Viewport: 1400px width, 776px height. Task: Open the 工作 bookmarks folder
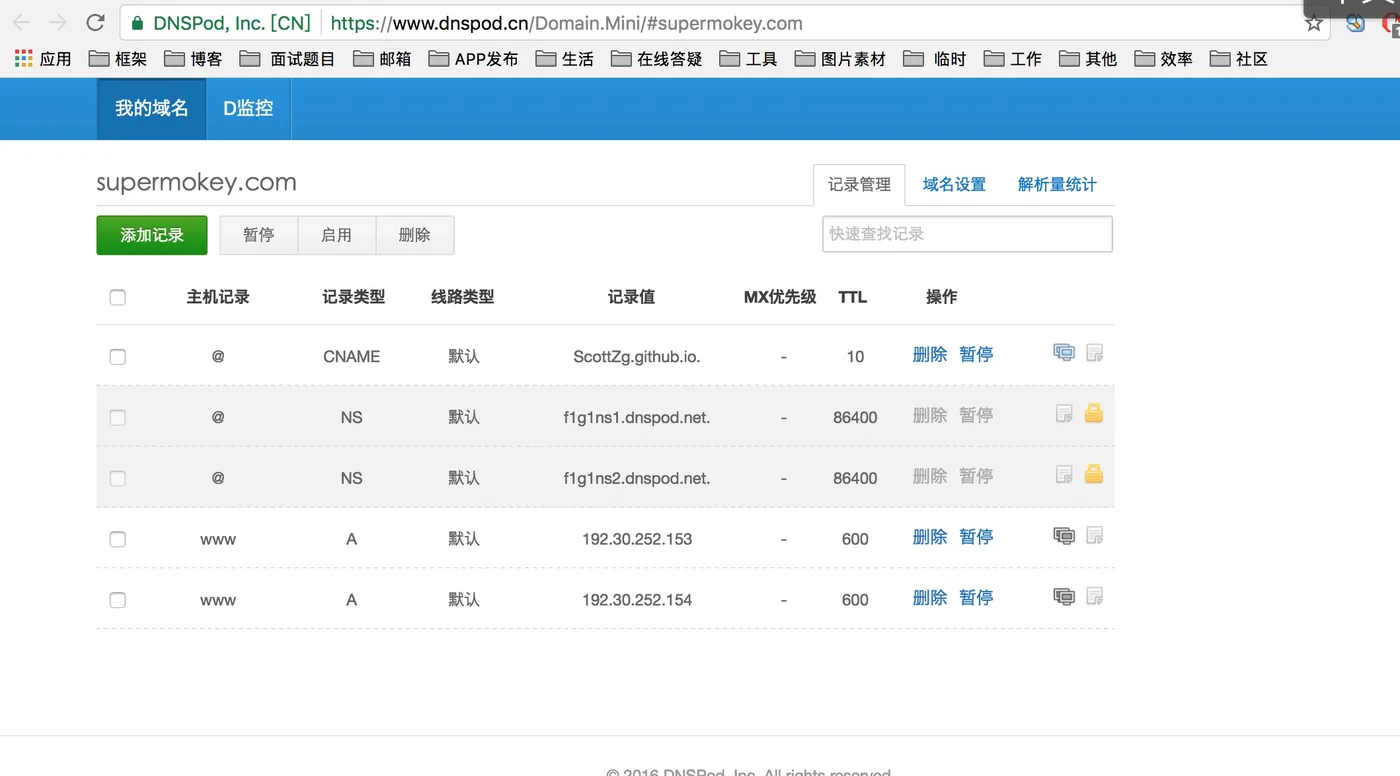[x=1013, y=59]
